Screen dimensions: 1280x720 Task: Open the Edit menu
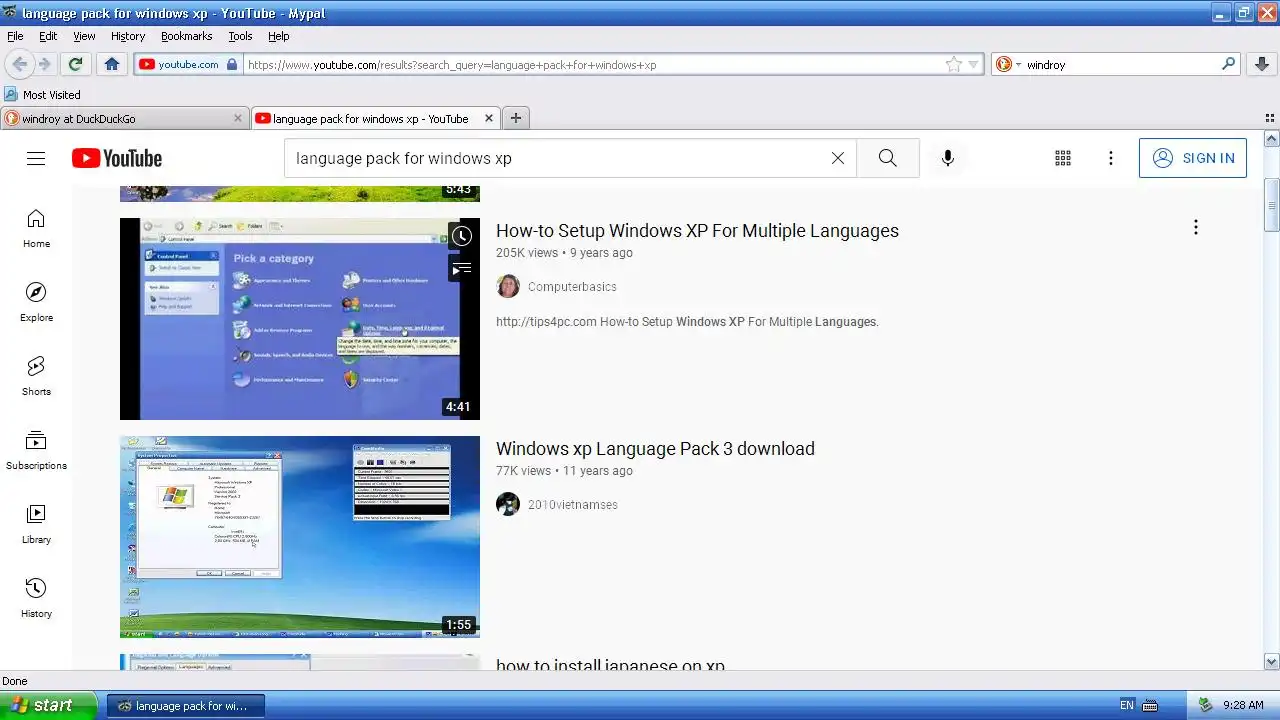pyautogui.click(x=48, y=36)
